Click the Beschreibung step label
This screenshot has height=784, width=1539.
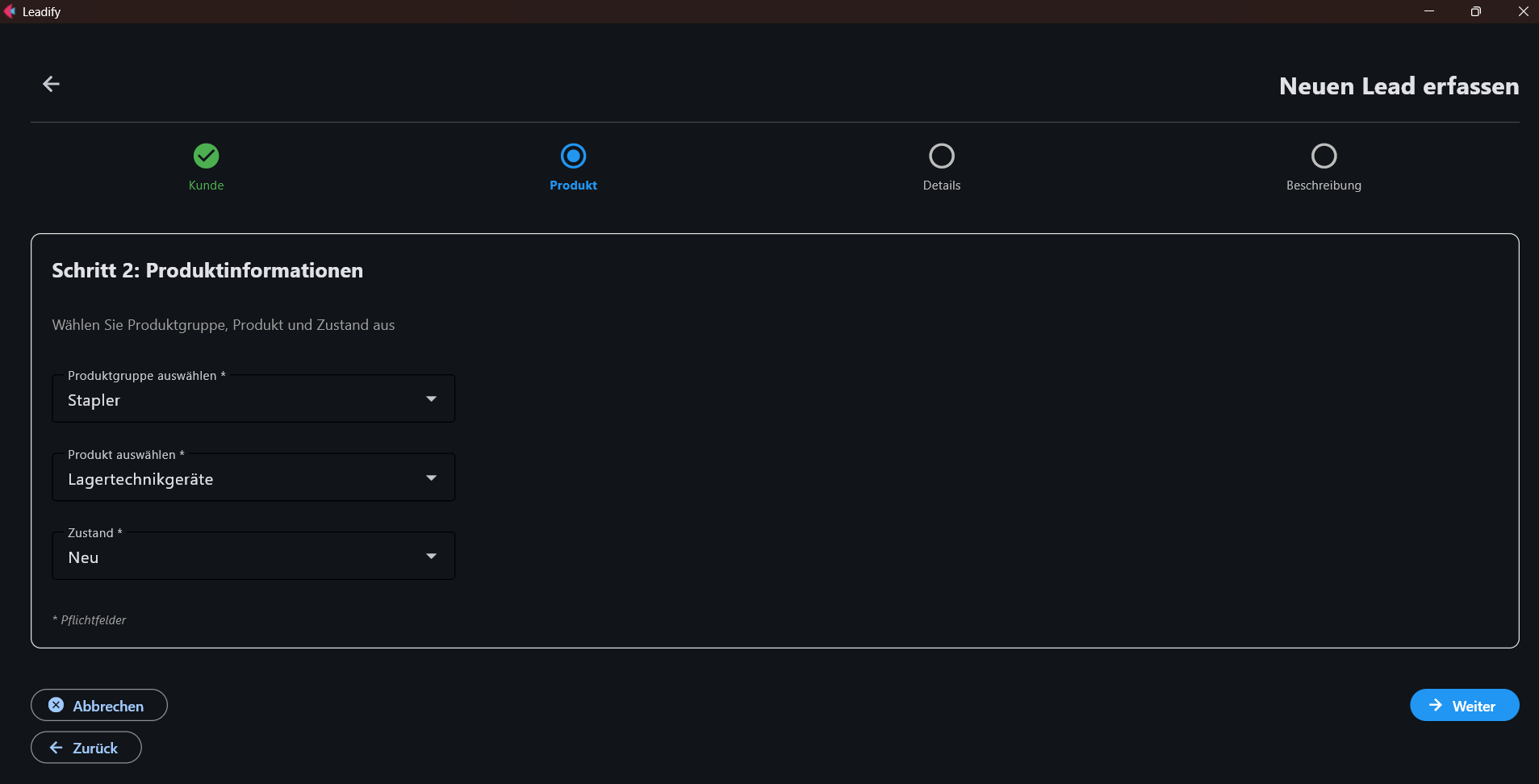(1324, 186)
